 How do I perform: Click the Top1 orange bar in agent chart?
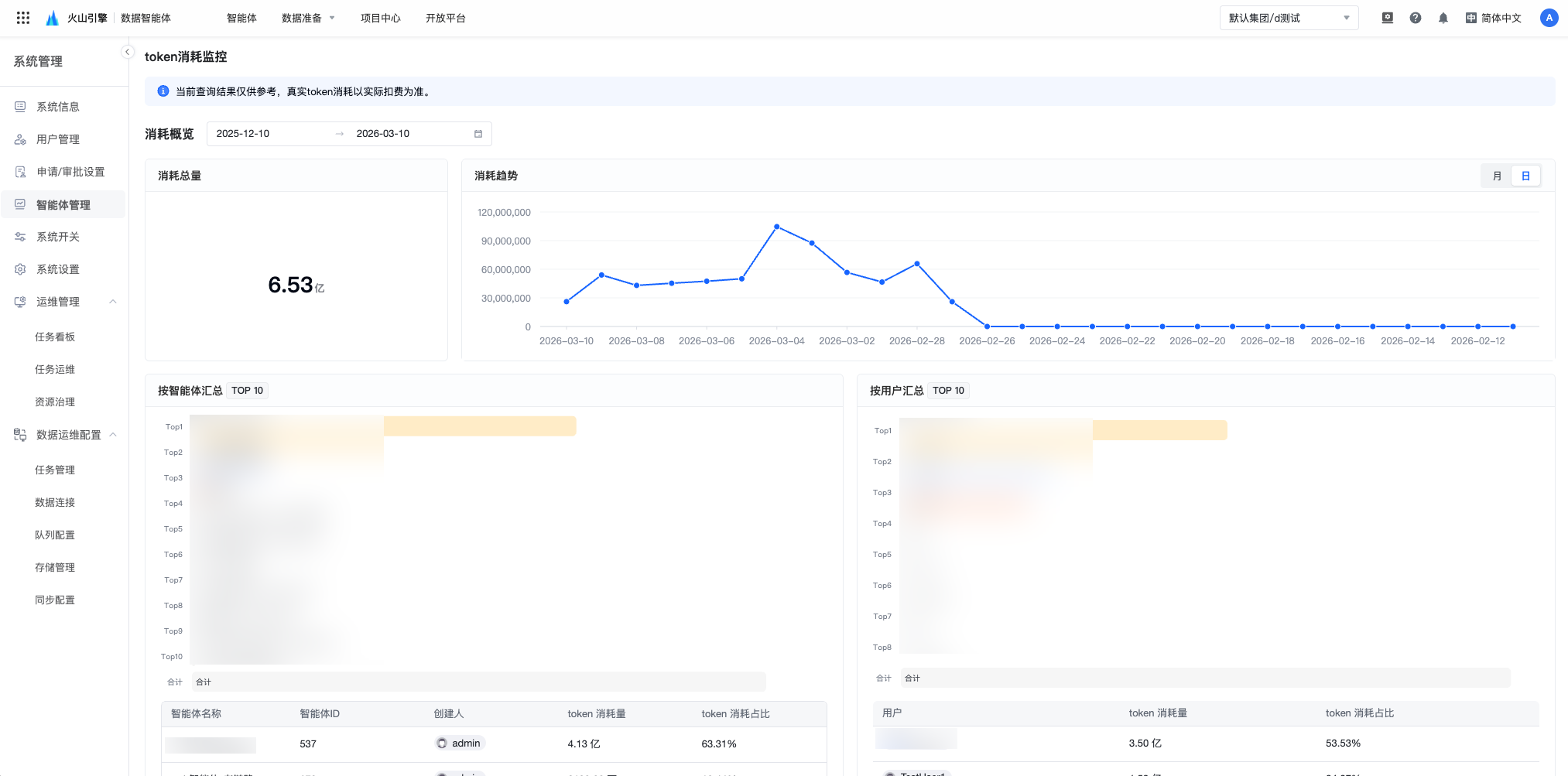[479, 426]
